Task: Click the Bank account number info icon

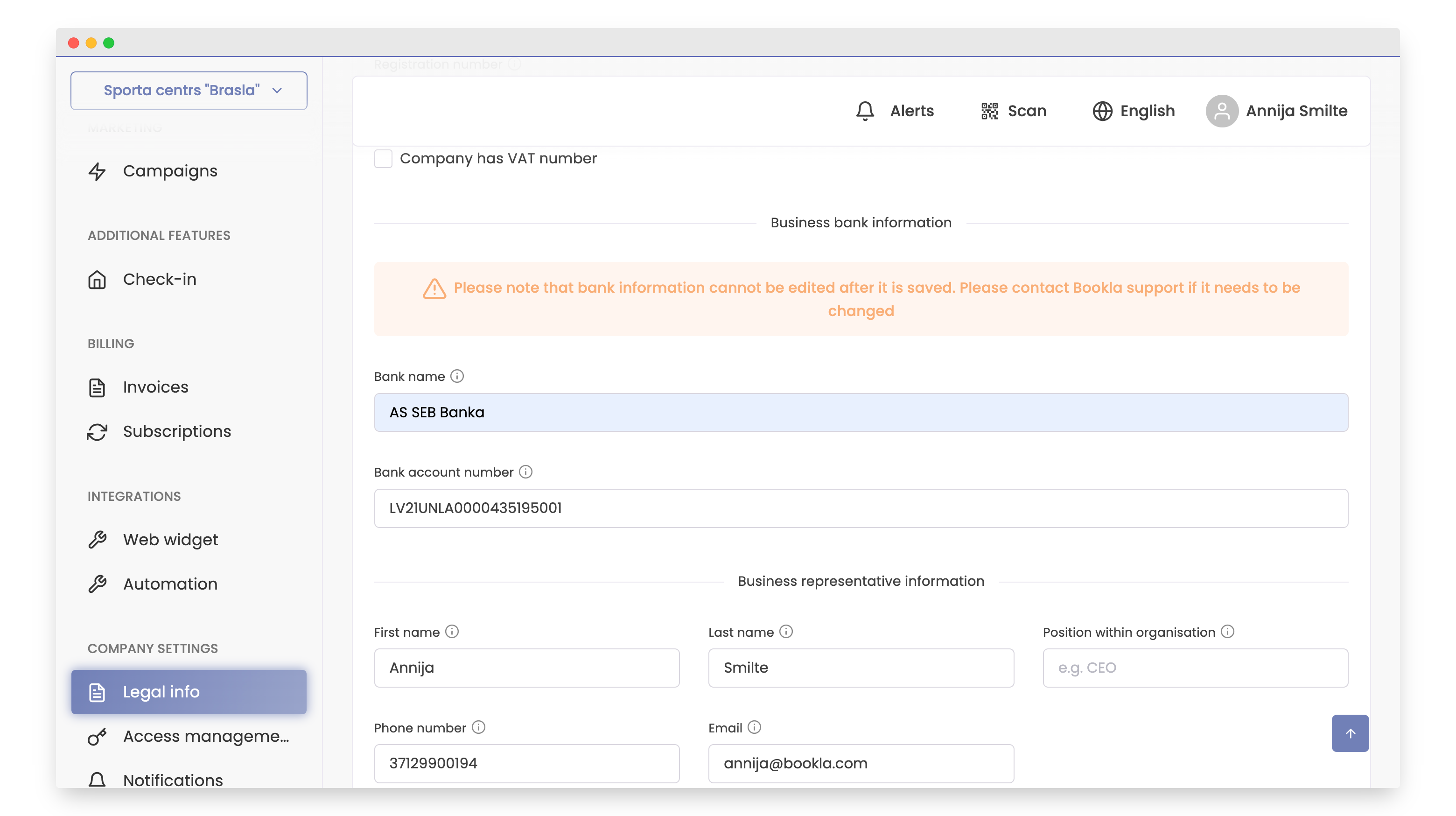Action: point(525,471)
